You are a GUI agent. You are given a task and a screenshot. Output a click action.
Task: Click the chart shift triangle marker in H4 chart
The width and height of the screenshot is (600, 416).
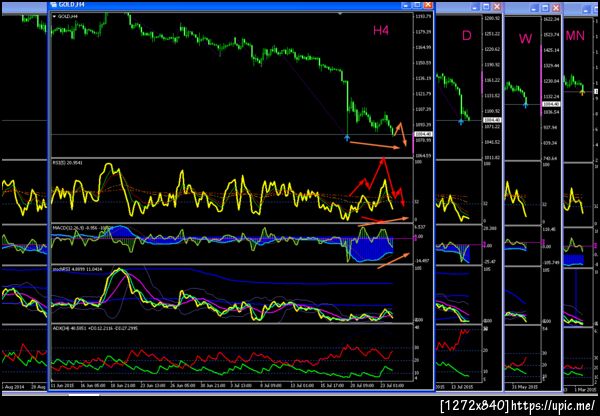tap(340, 14)
